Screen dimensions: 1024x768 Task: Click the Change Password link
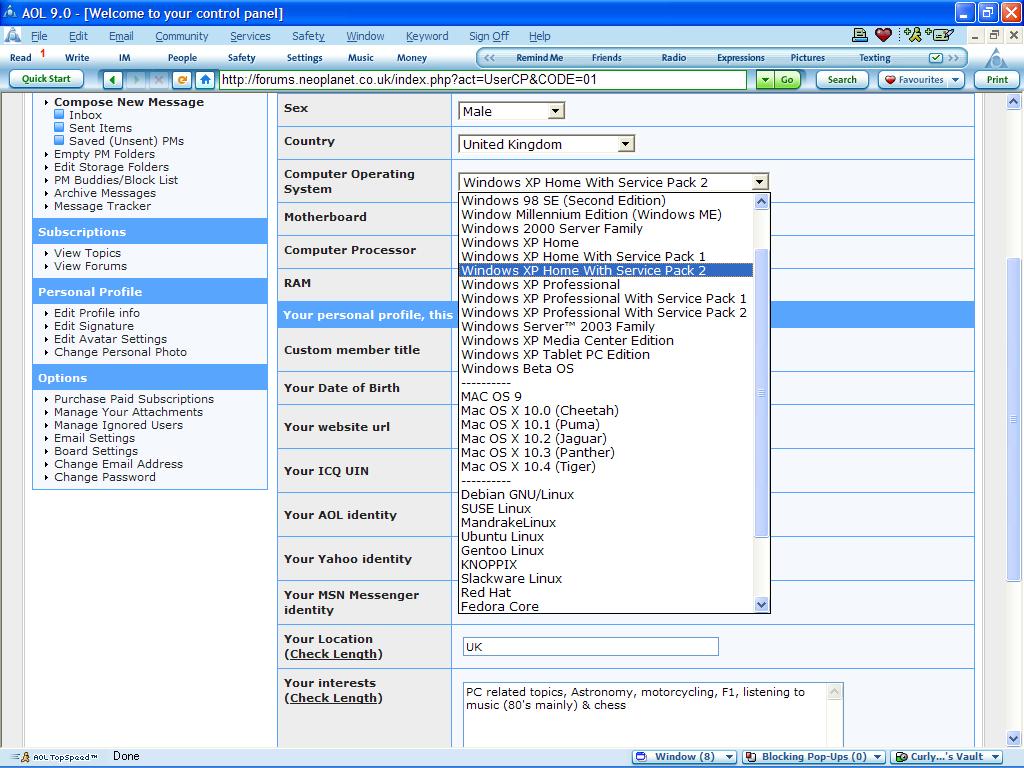[104, 477]
